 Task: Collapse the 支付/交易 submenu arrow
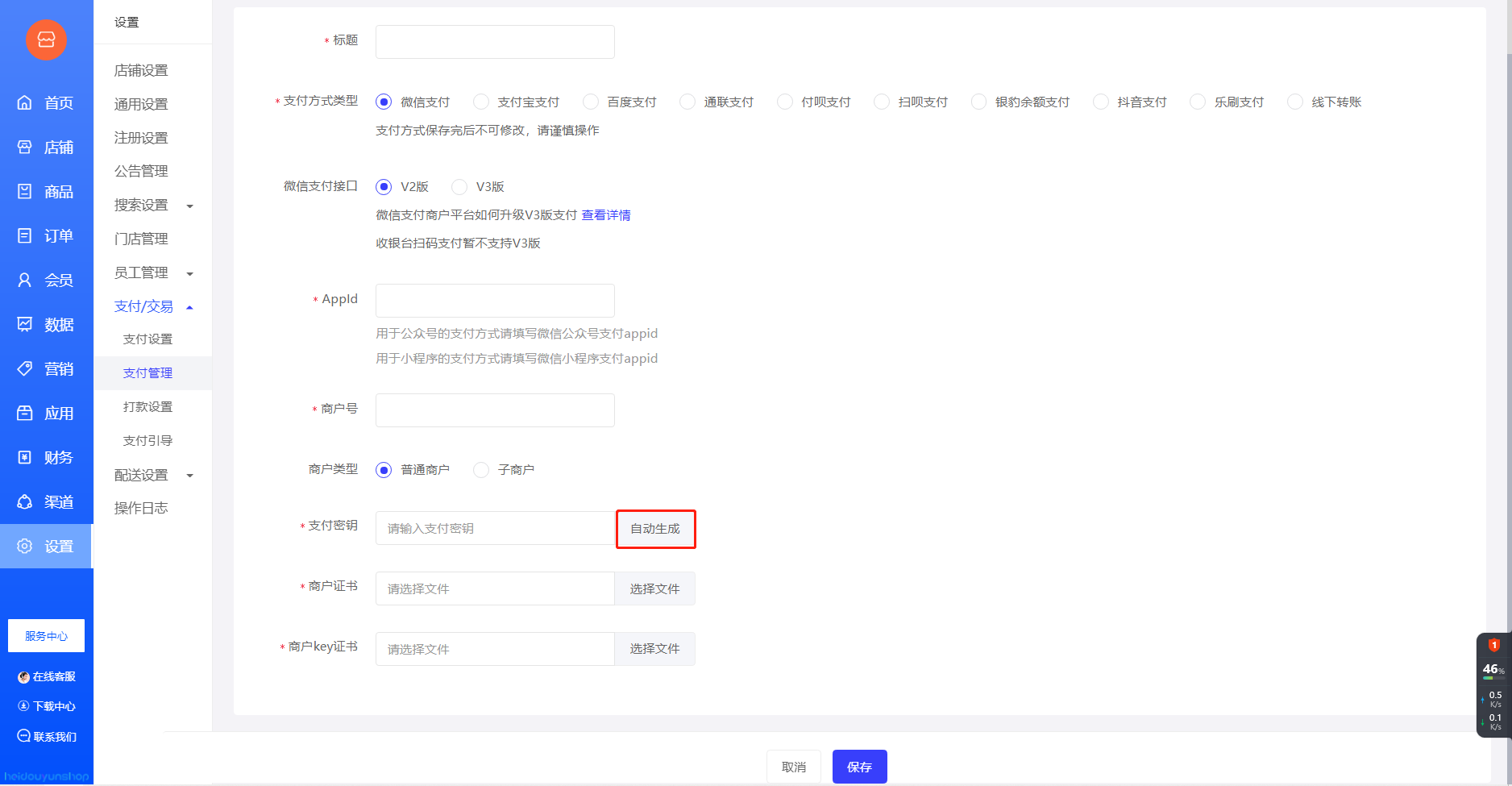190,307
